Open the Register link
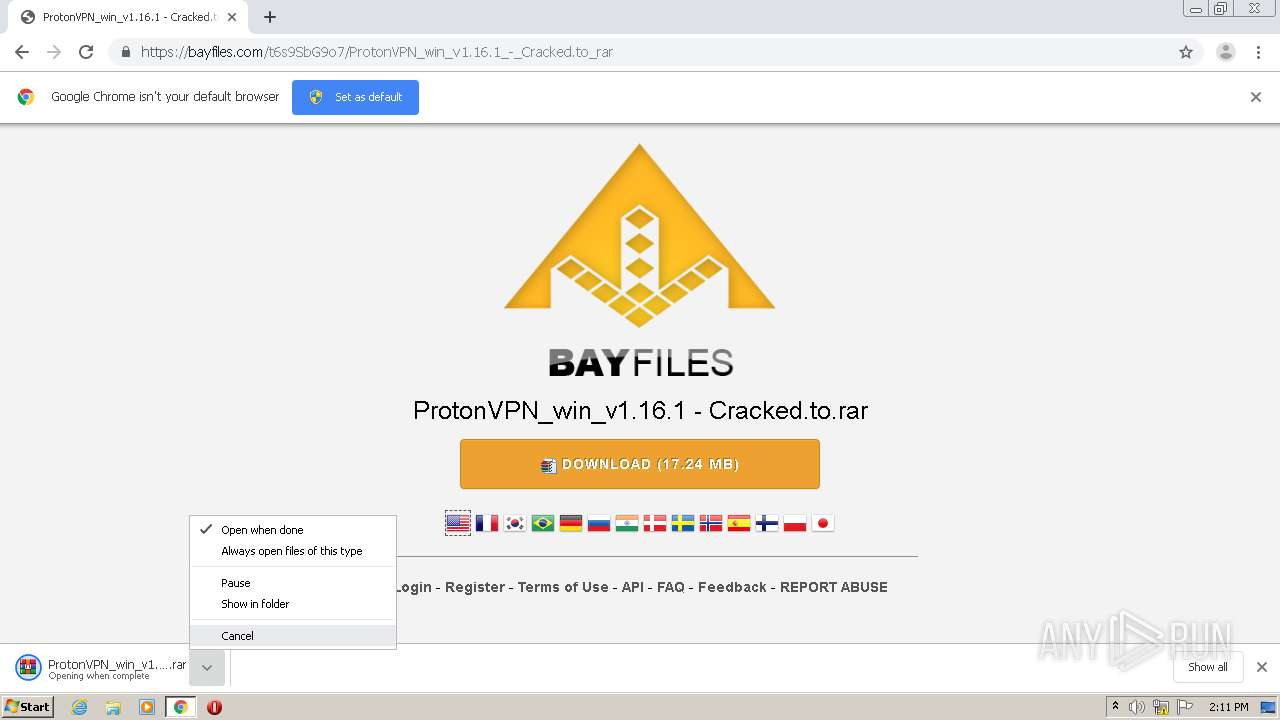The image size is (1280, 720). click(x=475, y=587)
